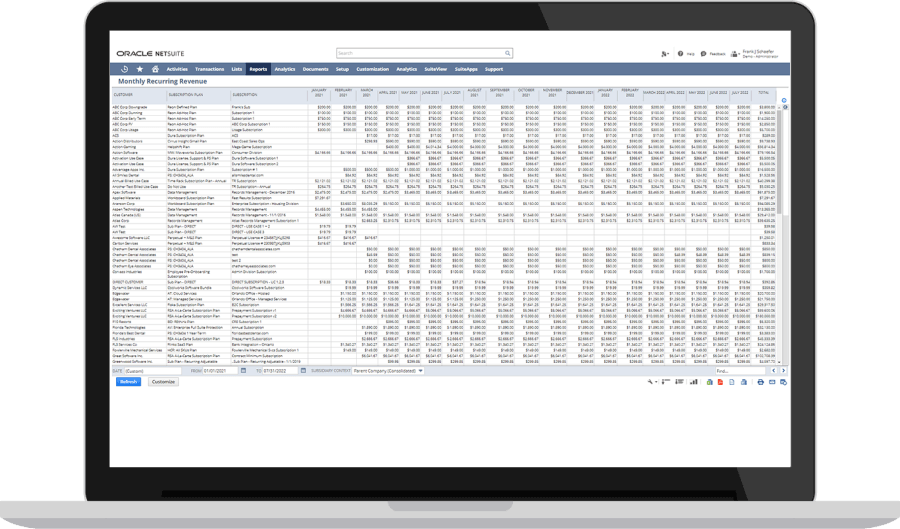
Task: Click into the Find field
Action: coord(740,371)
